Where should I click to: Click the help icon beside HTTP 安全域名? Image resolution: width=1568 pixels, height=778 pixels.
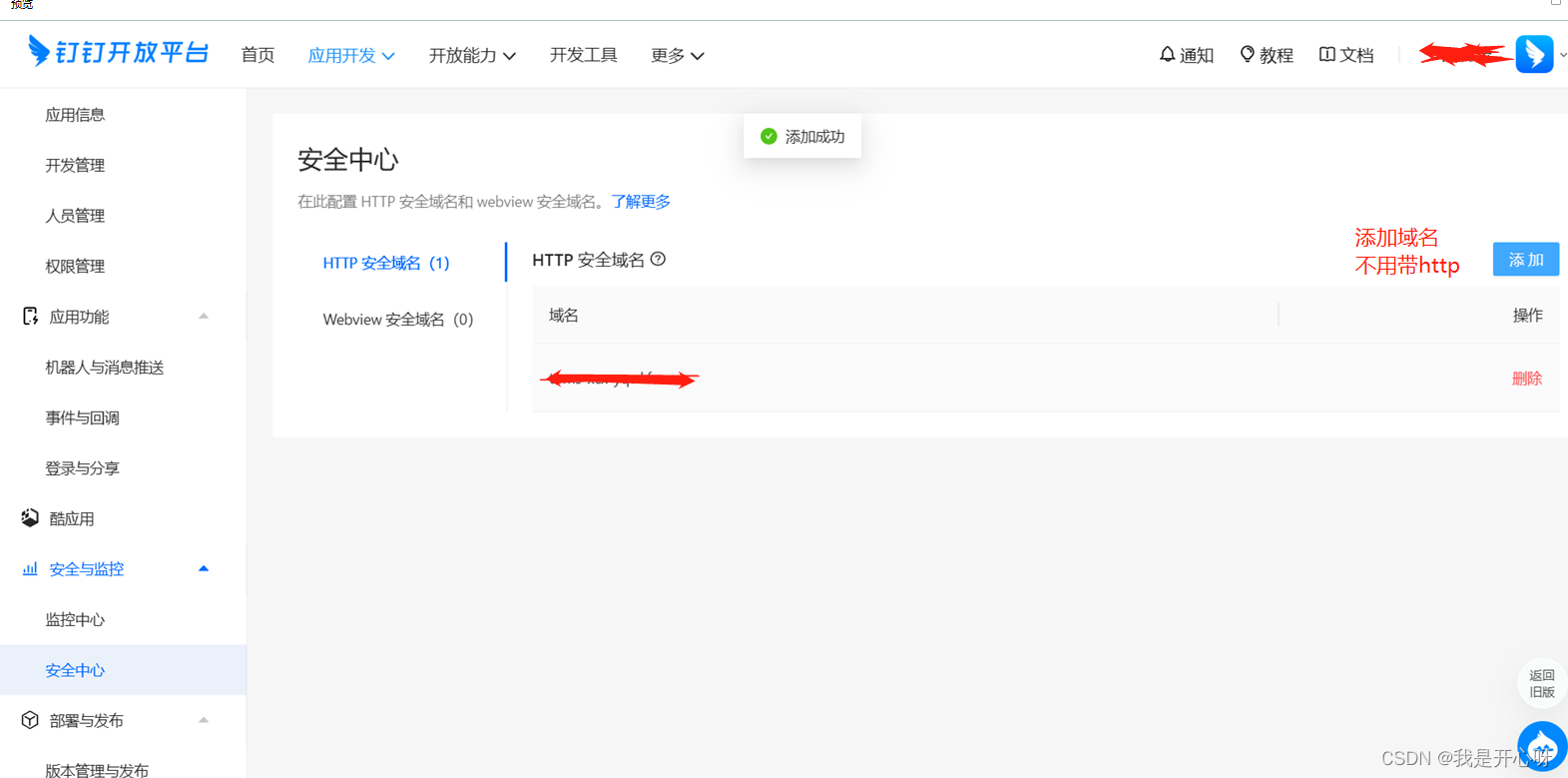658,260
